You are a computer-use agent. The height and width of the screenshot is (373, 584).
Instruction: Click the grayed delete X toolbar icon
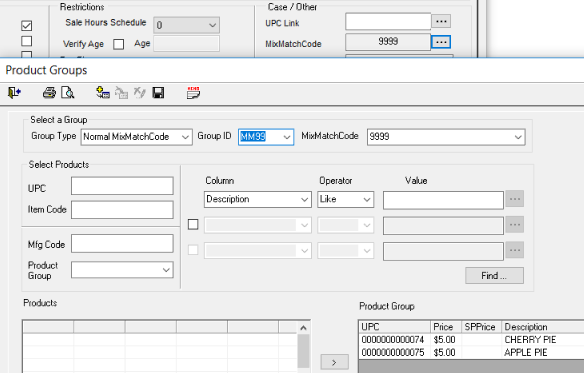click(x=139, y=92)
